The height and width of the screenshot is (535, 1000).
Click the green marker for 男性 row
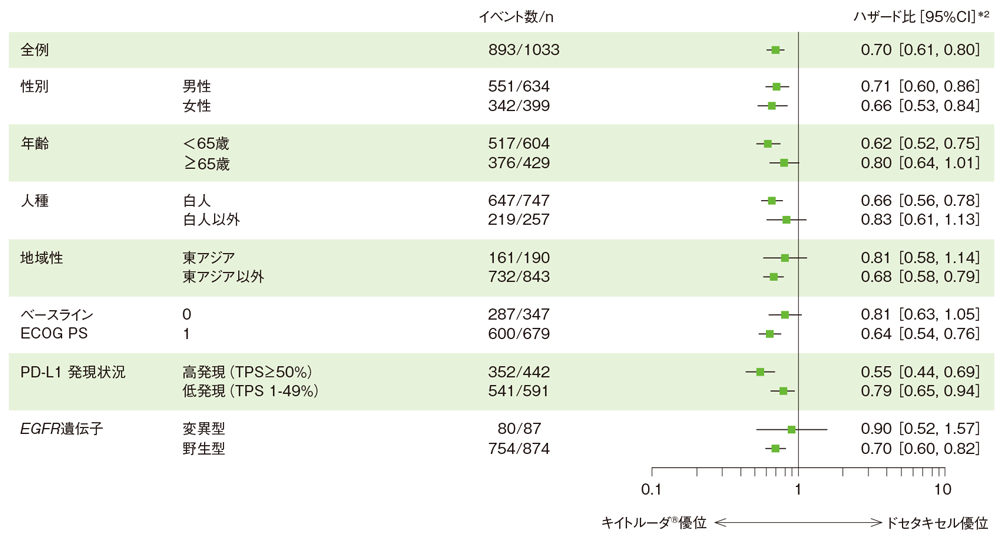(x=777, y=87)
